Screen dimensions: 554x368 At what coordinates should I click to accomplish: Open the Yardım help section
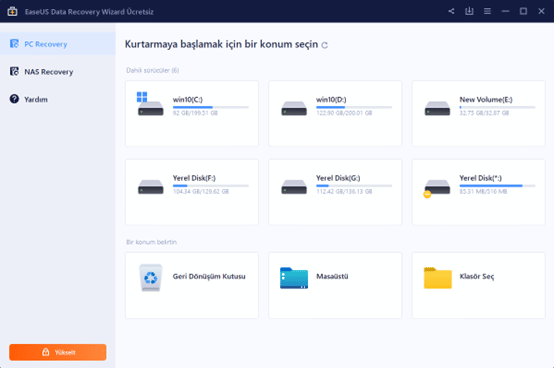point(58,99)
